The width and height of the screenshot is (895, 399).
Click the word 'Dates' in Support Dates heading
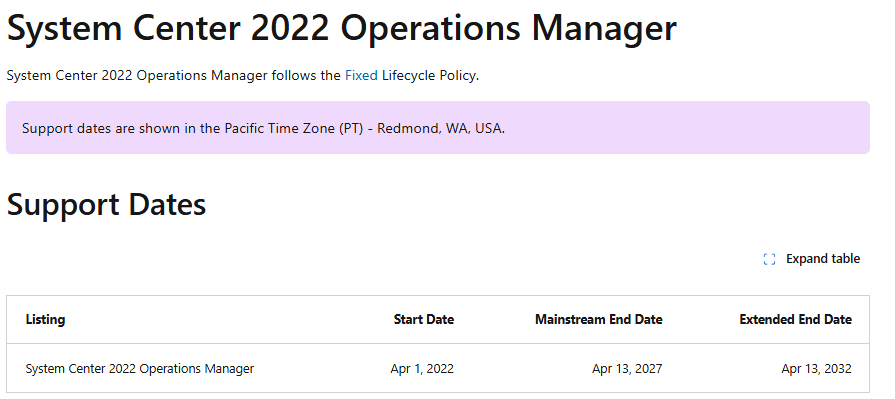pyautogui.click(x=167, y=204)
